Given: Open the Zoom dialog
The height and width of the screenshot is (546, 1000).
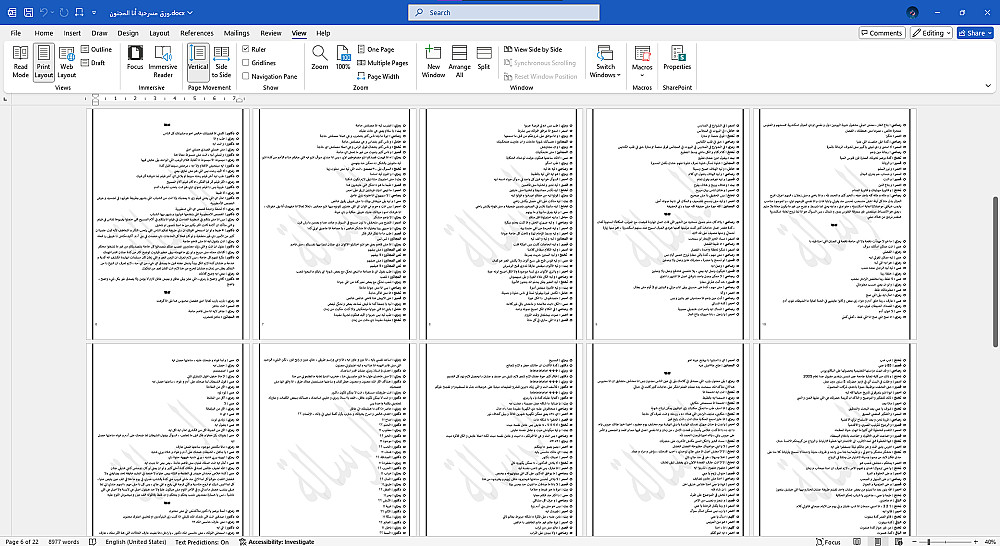Looking at the screenshot, I should (320, 58).
